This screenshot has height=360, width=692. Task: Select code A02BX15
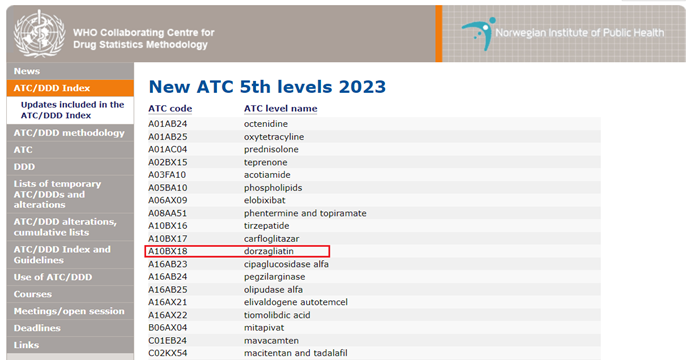click(167, 162)
